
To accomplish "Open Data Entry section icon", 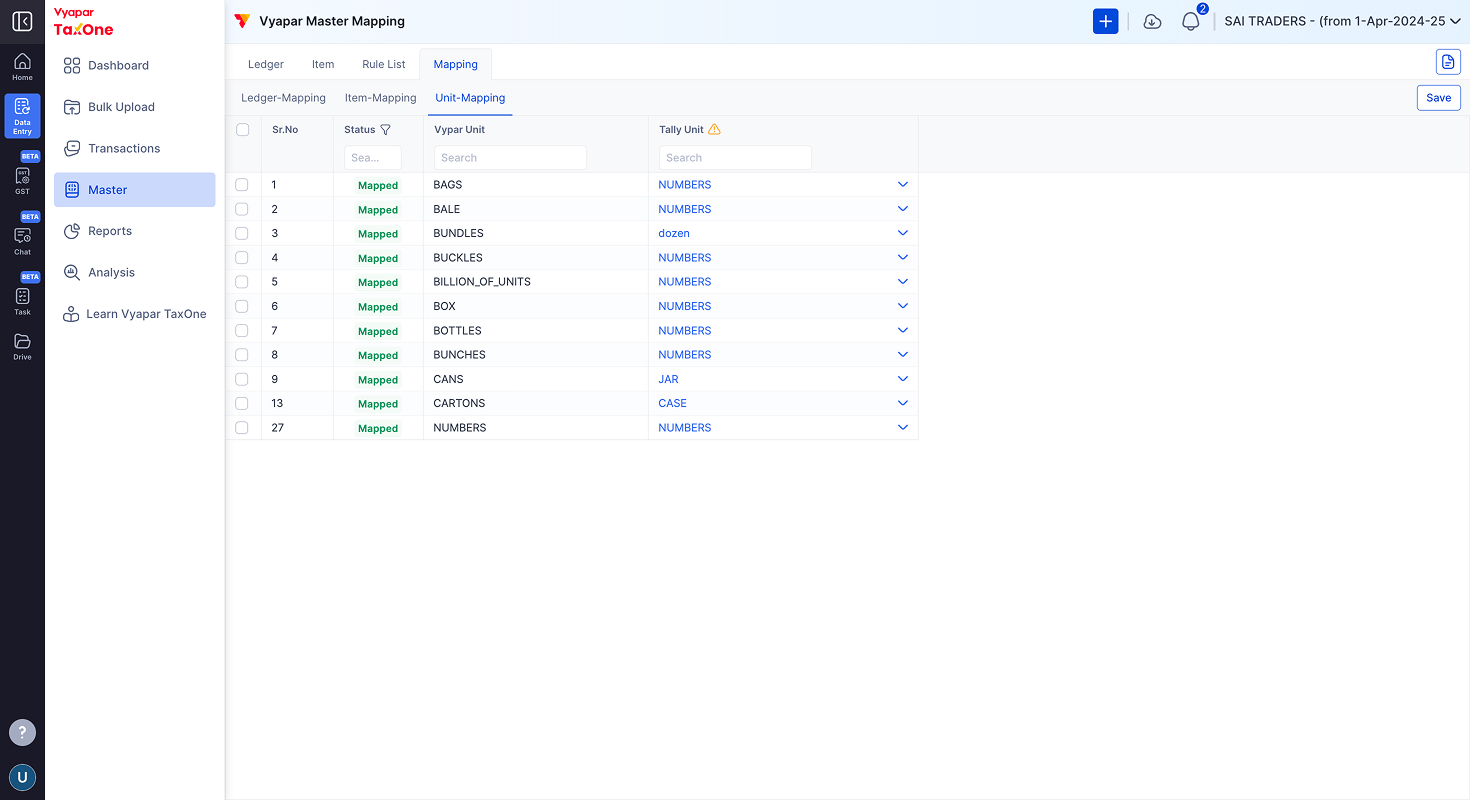I will (x=22, y=116).
